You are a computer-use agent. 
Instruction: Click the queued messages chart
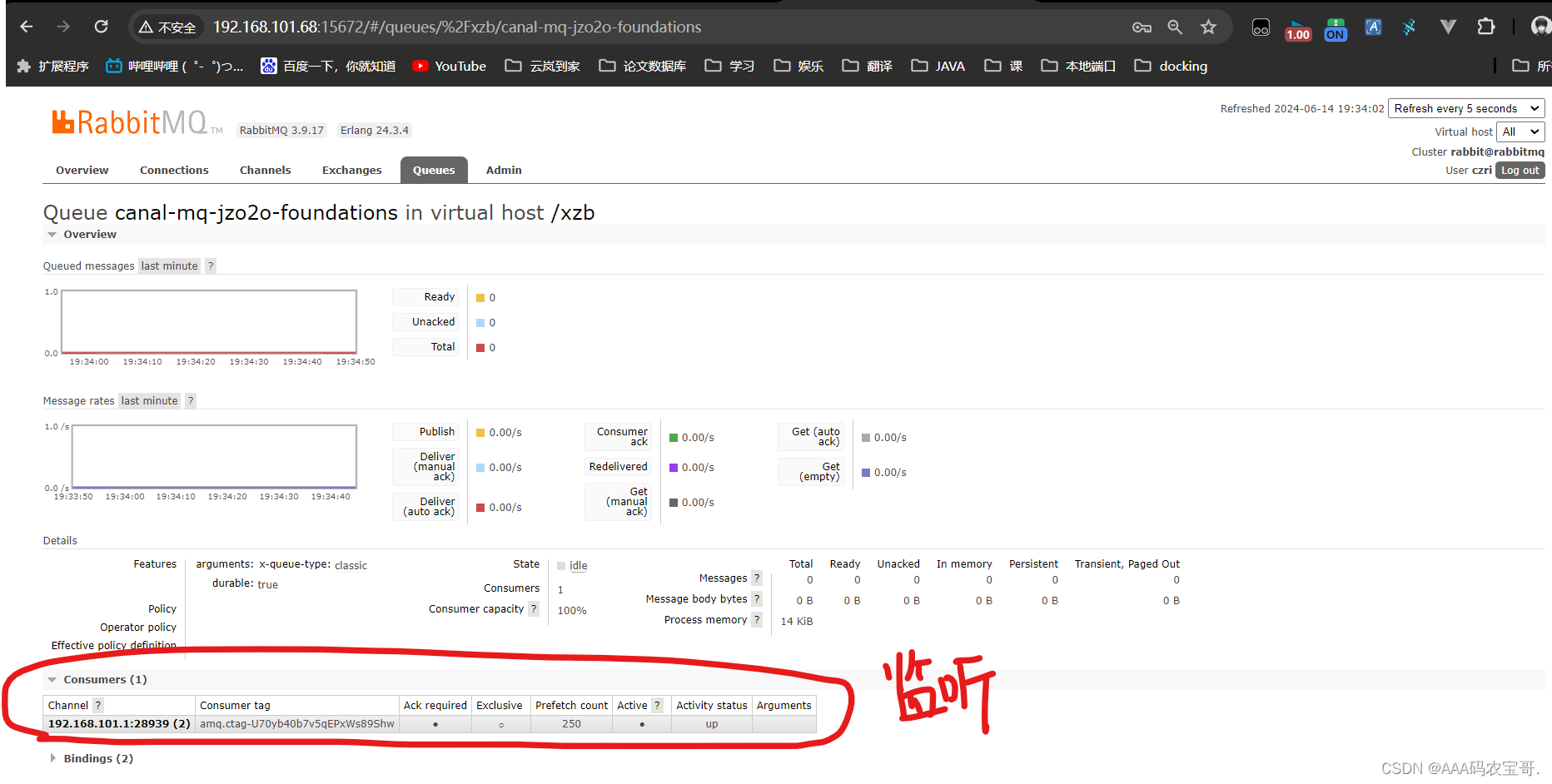click(x=209, y=322)
